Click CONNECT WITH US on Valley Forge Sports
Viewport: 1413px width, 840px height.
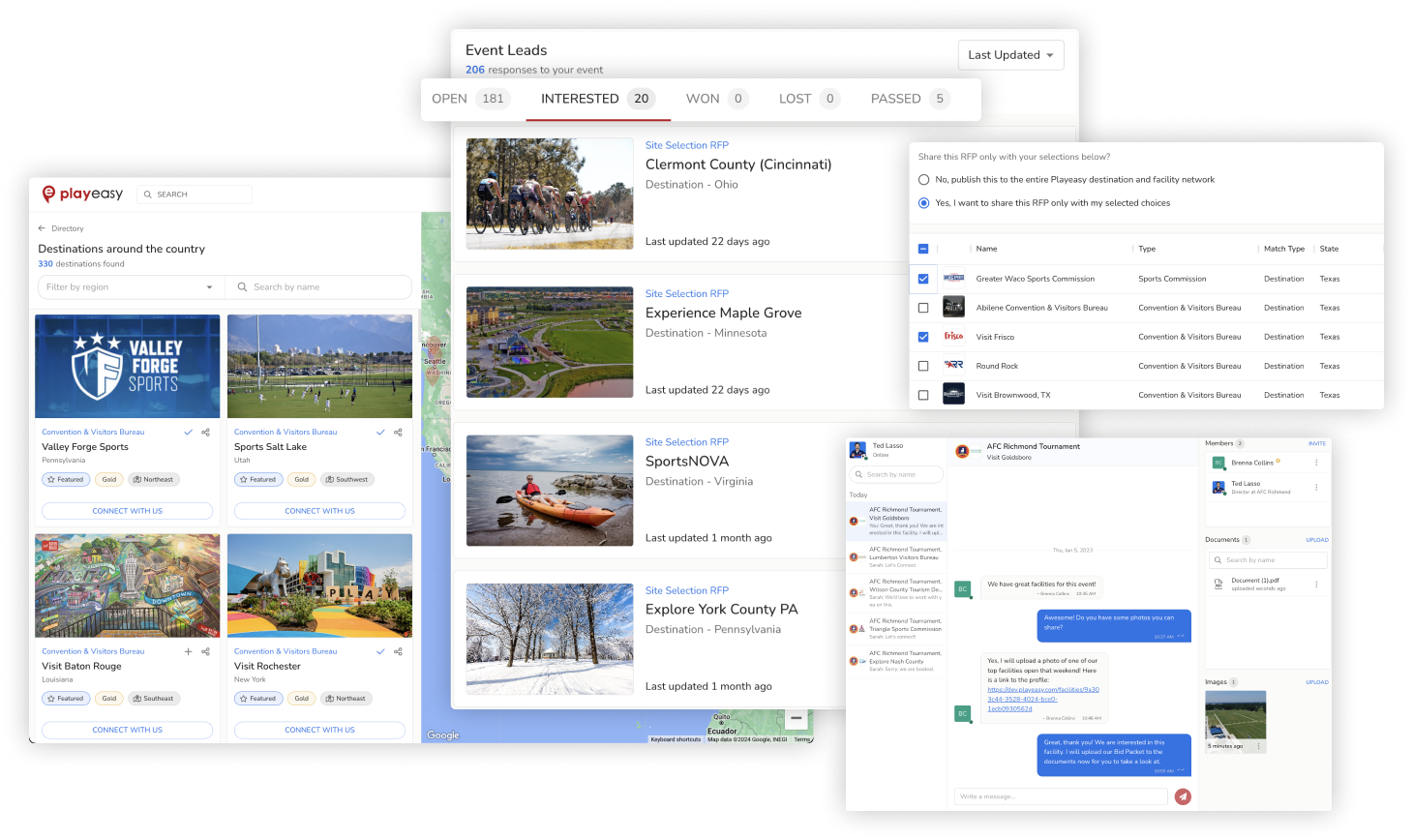click(x=127, y=510)
